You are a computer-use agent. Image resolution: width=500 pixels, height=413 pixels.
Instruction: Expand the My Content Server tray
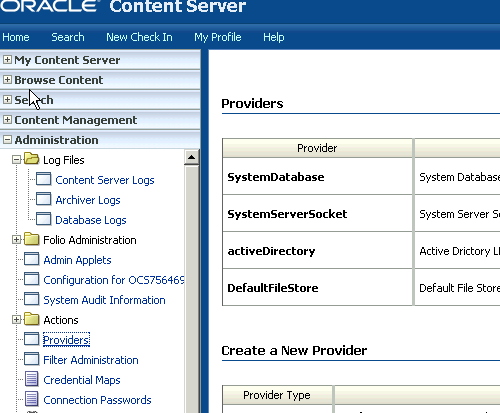[7, 60]
